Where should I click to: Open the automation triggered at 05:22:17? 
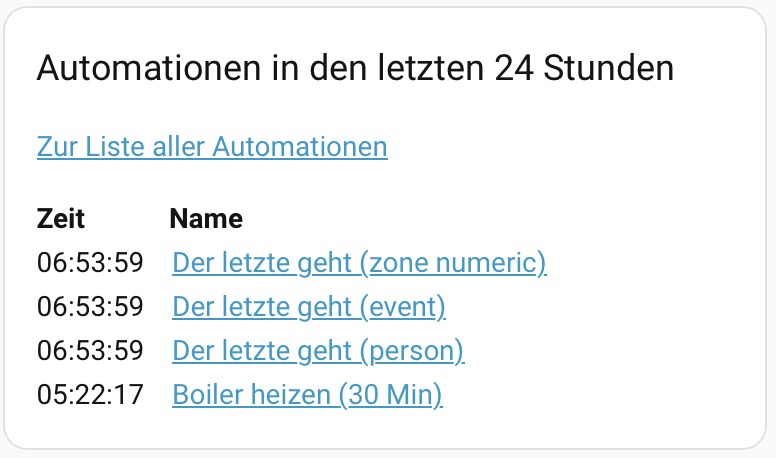307,395
